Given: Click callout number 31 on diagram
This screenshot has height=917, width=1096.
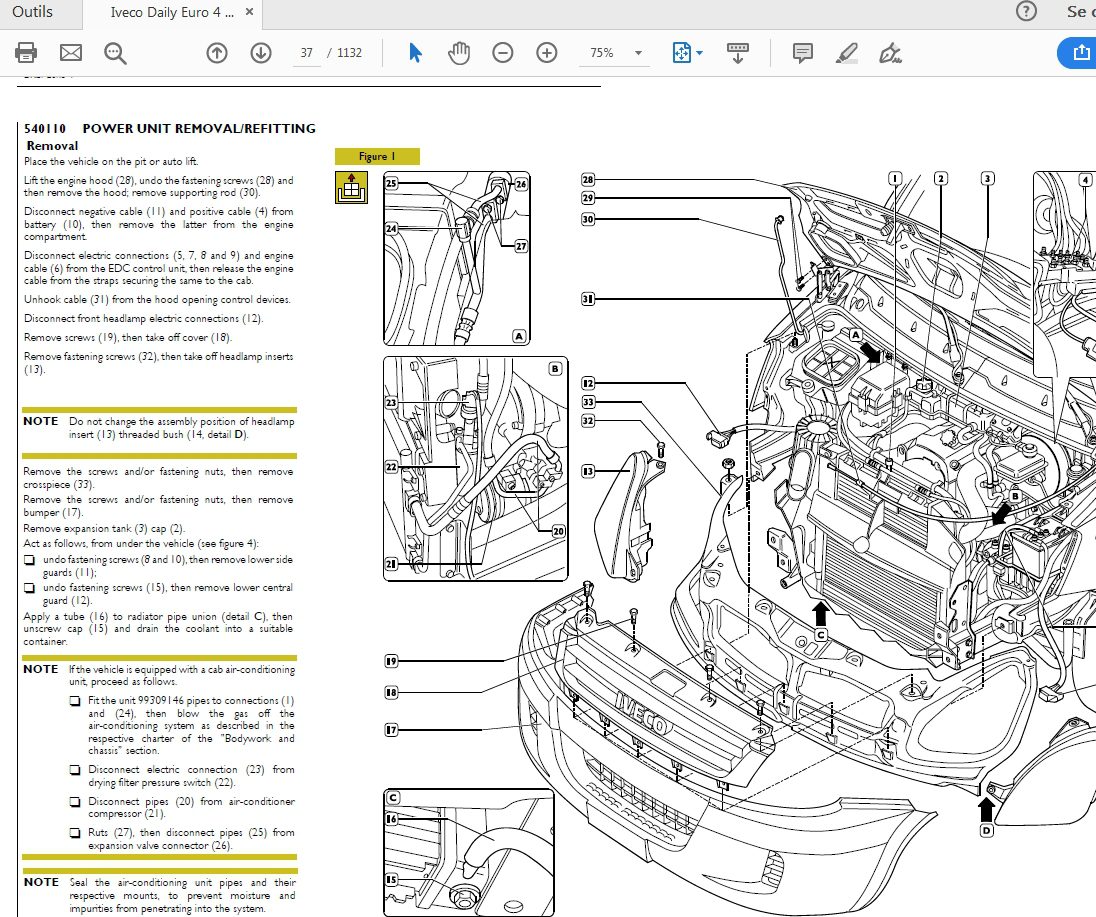Looking at the screenshot, I should pos(588,299).
